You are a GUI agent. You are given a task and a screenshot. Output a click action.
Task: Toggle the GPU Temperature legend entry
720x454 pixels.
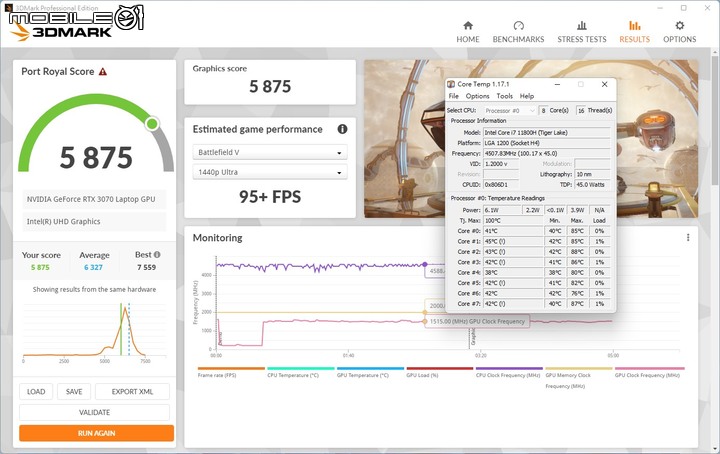coord(370,372)
